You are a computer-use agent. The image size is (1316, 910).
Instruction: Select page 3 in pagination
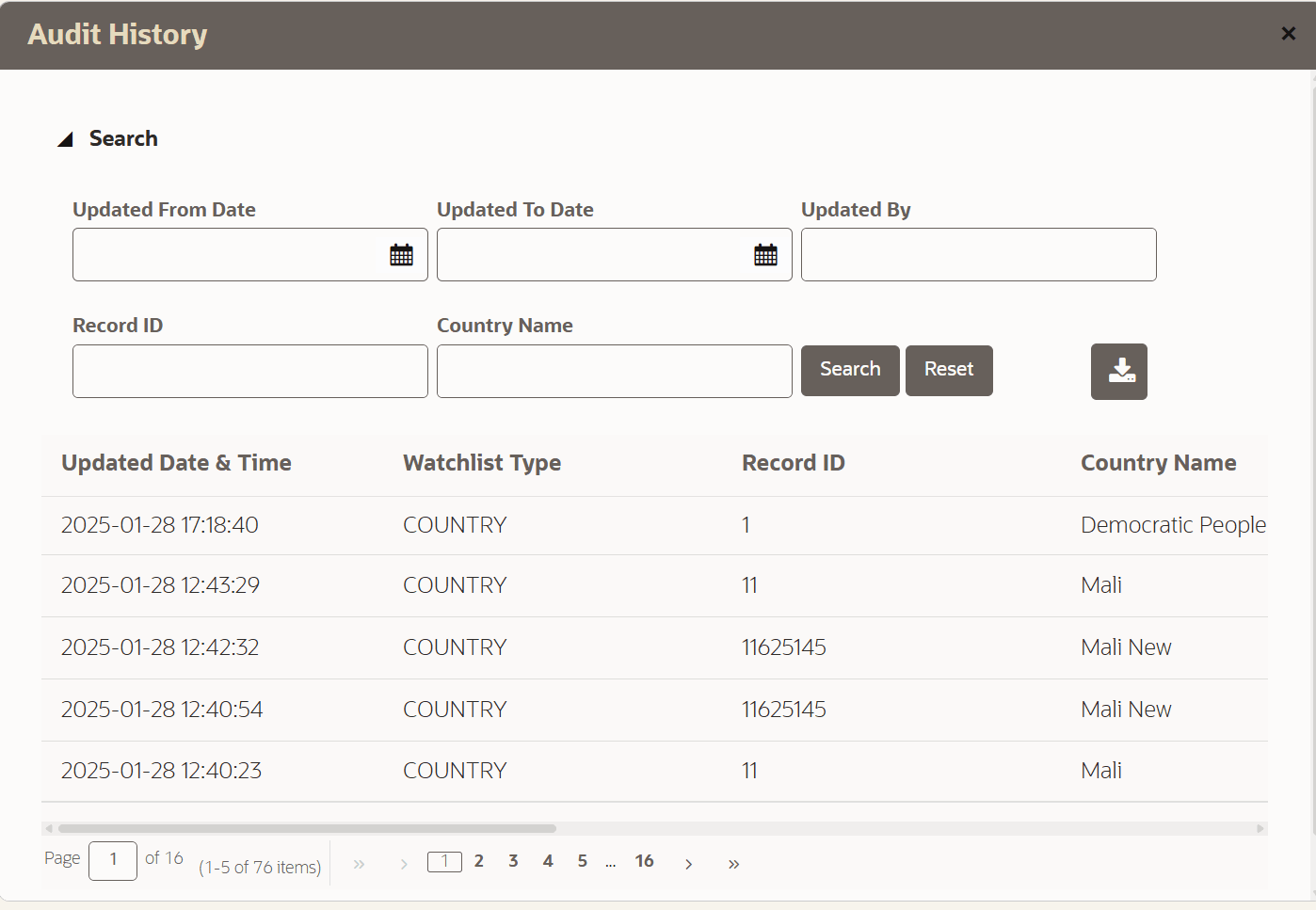[513, 861]
